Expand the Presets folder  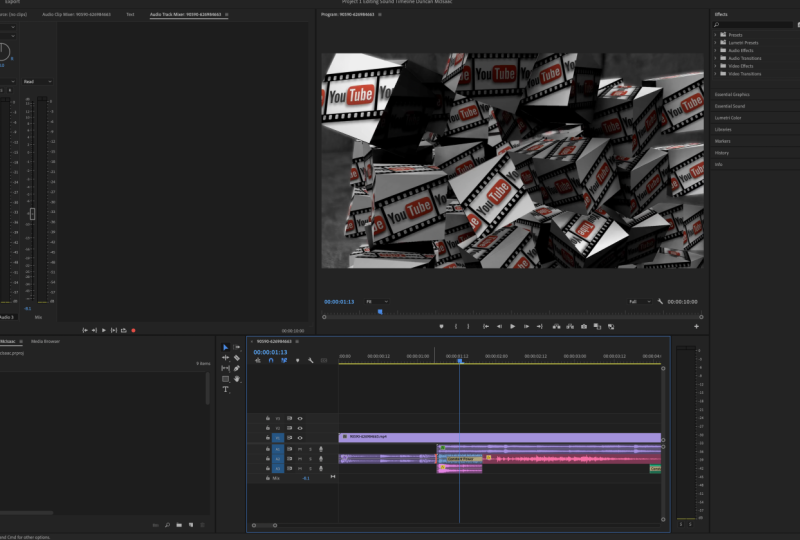(715, 35)
